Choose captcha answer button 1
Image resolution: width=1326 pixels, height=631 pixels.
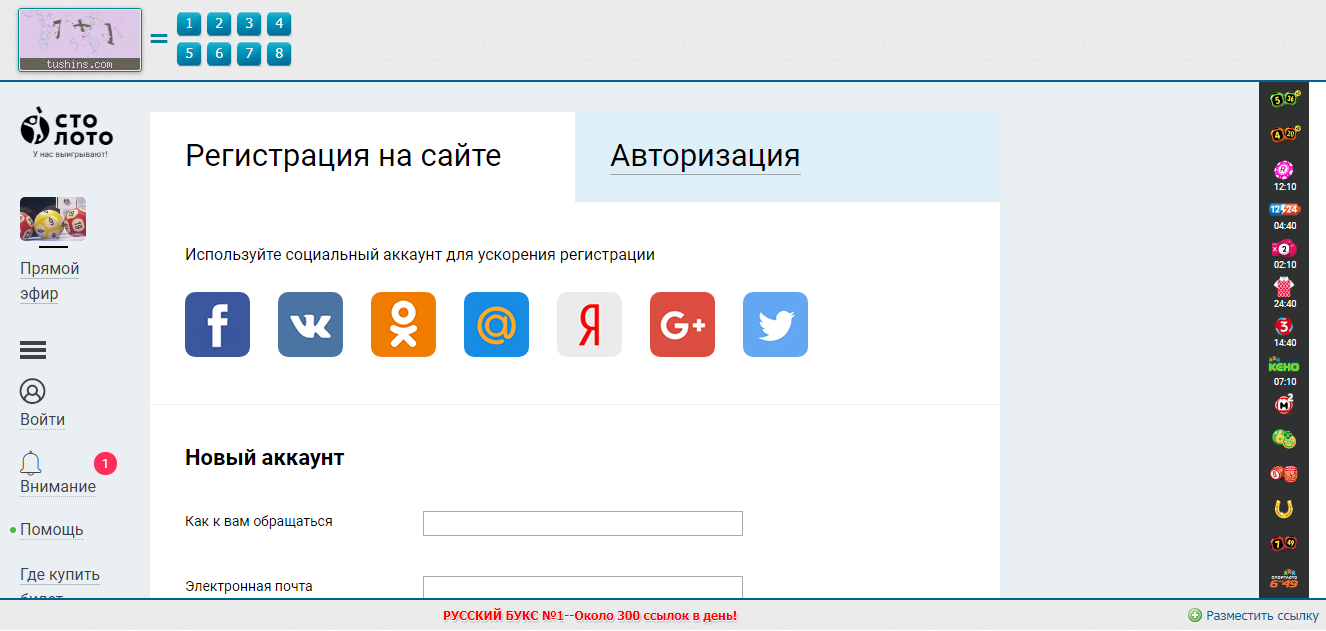pyautogui.click(x=189, y=24)
